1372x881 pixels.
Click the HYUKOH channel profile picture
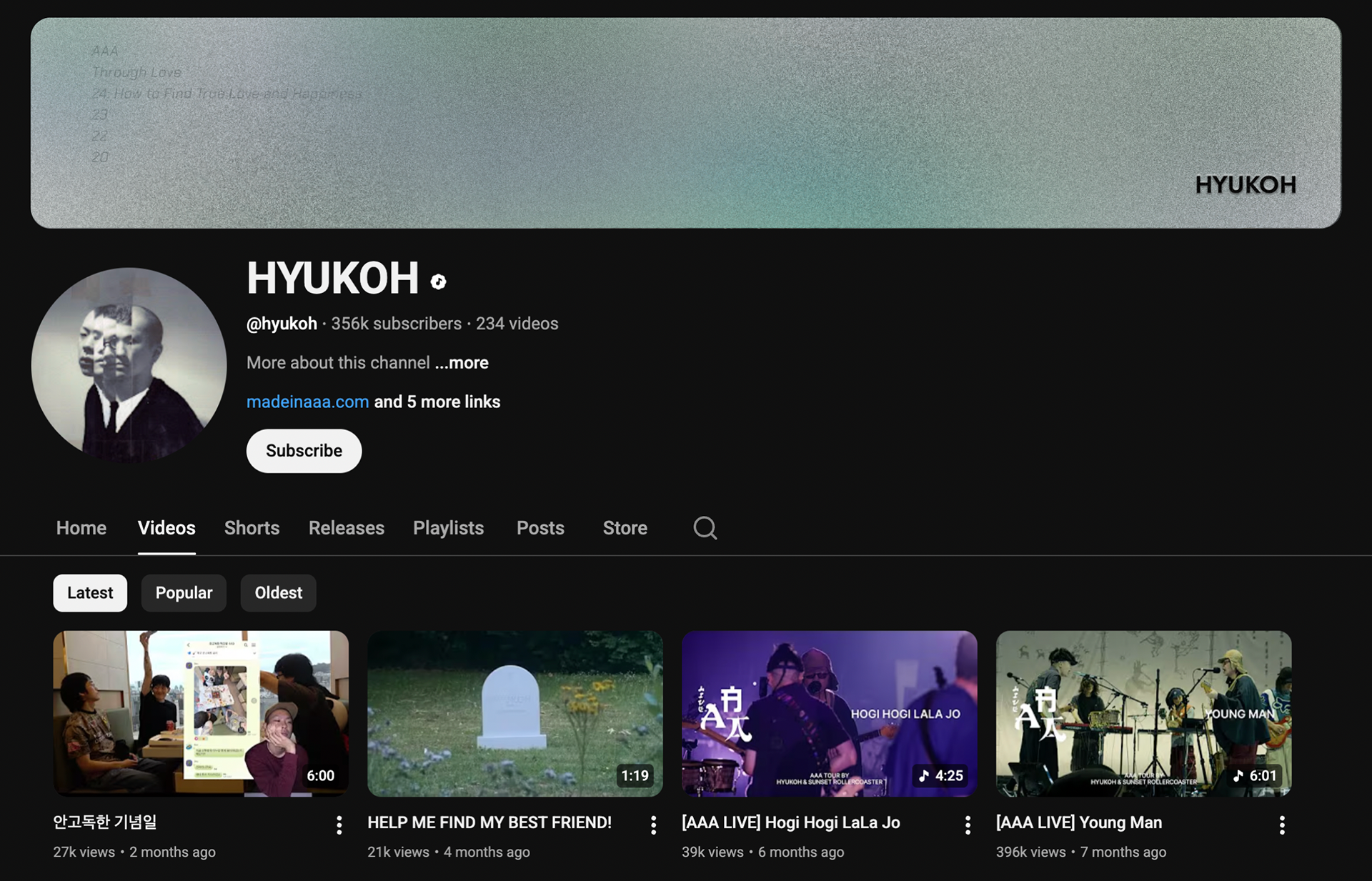129,365
